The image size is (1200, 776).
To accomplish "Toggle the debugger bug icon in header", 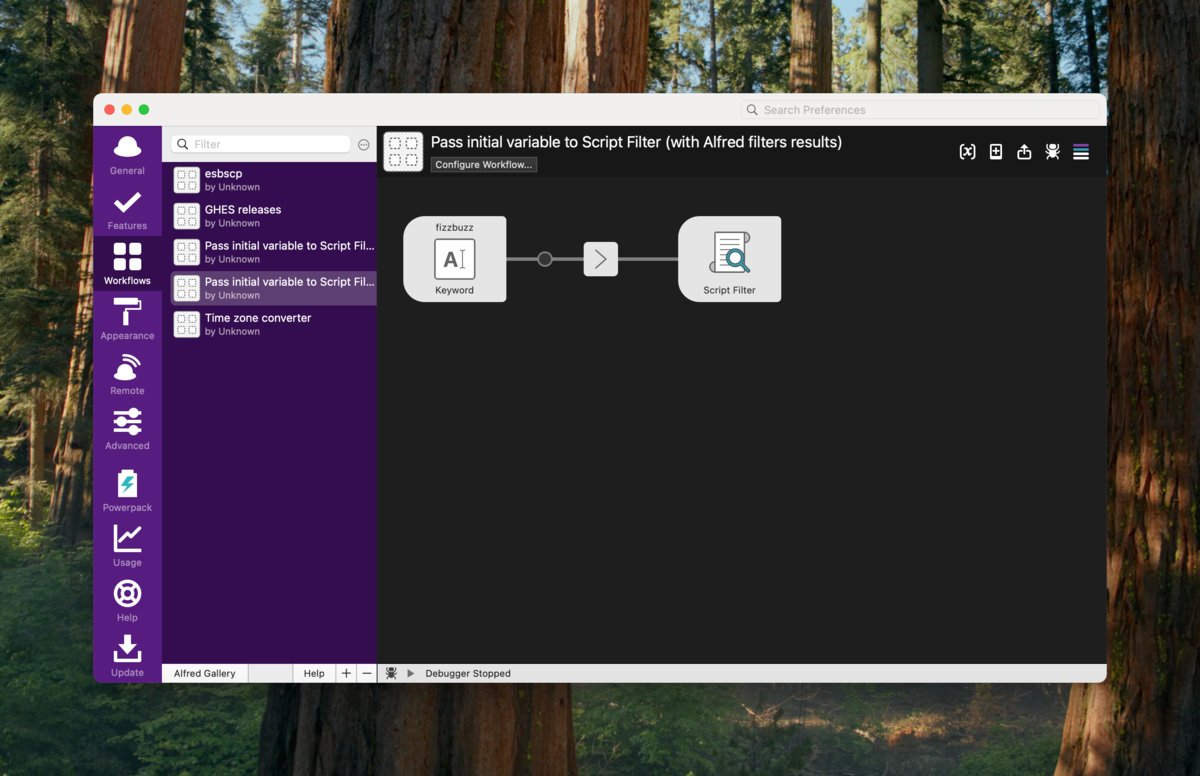I will pos(1053,152).
